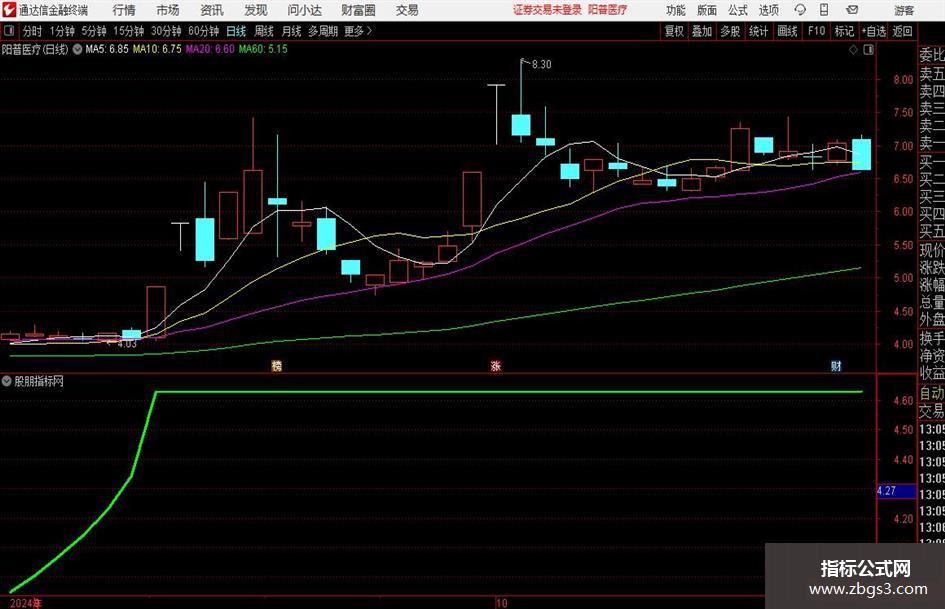Click the 叠加 overlay button
This screenshot has width=945, height=609.
702,31
